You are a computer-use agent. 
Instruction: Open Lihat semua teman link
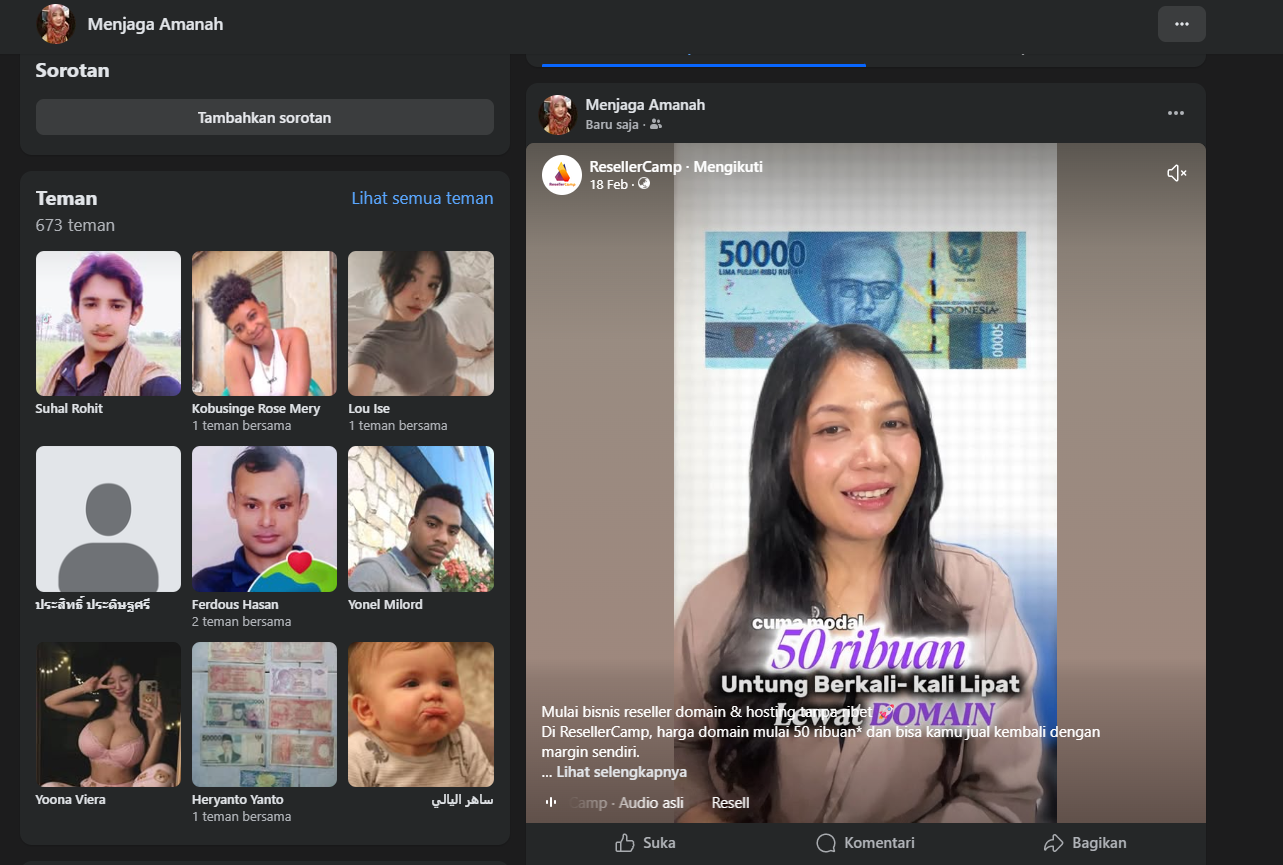click(x=422, y=198)
